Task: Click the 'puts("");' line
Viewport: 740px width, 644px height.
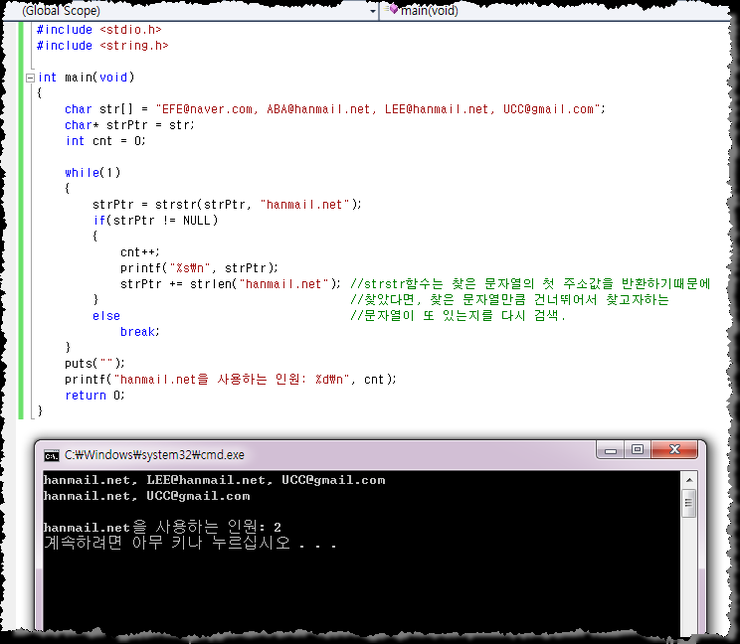Action: coord(95,363)
